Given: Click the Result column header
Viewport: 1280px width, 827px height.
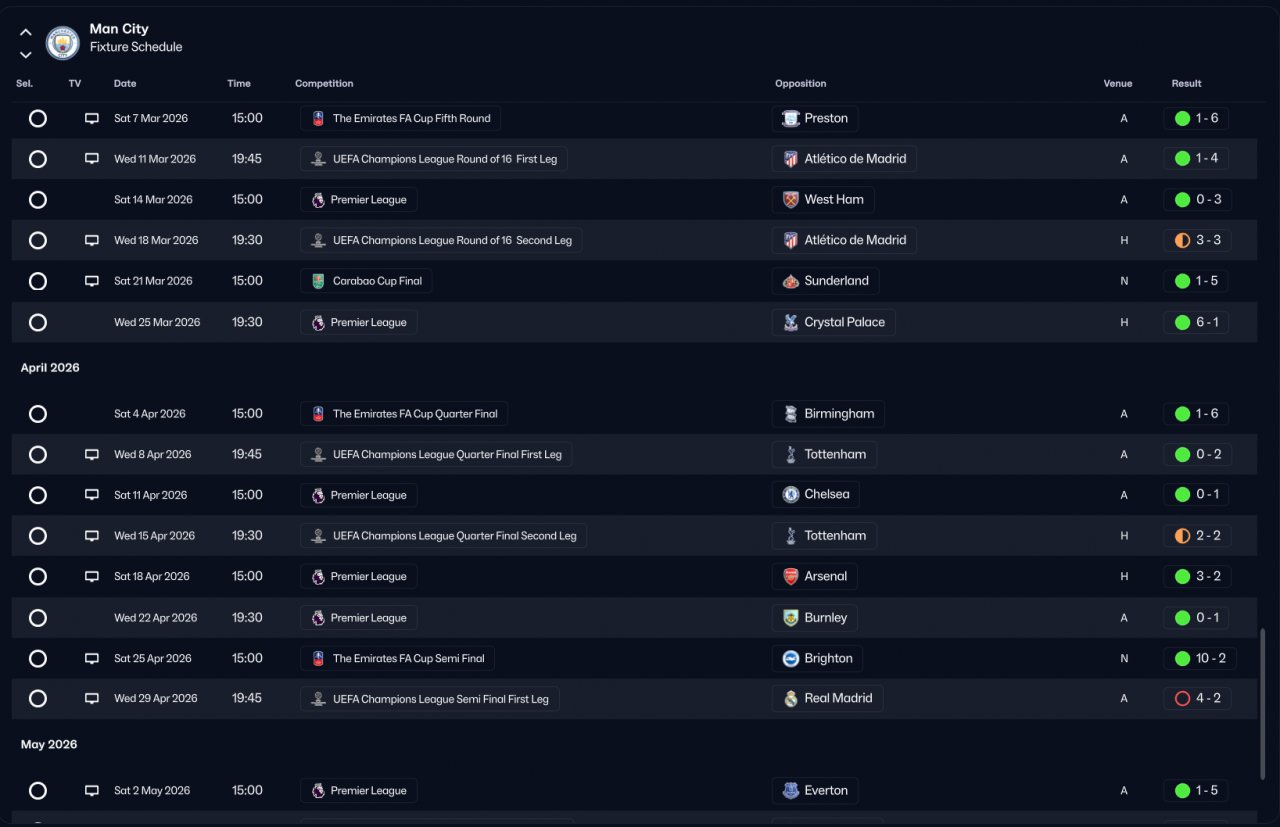Looking at the screenshot, I should coord(1187,84).
